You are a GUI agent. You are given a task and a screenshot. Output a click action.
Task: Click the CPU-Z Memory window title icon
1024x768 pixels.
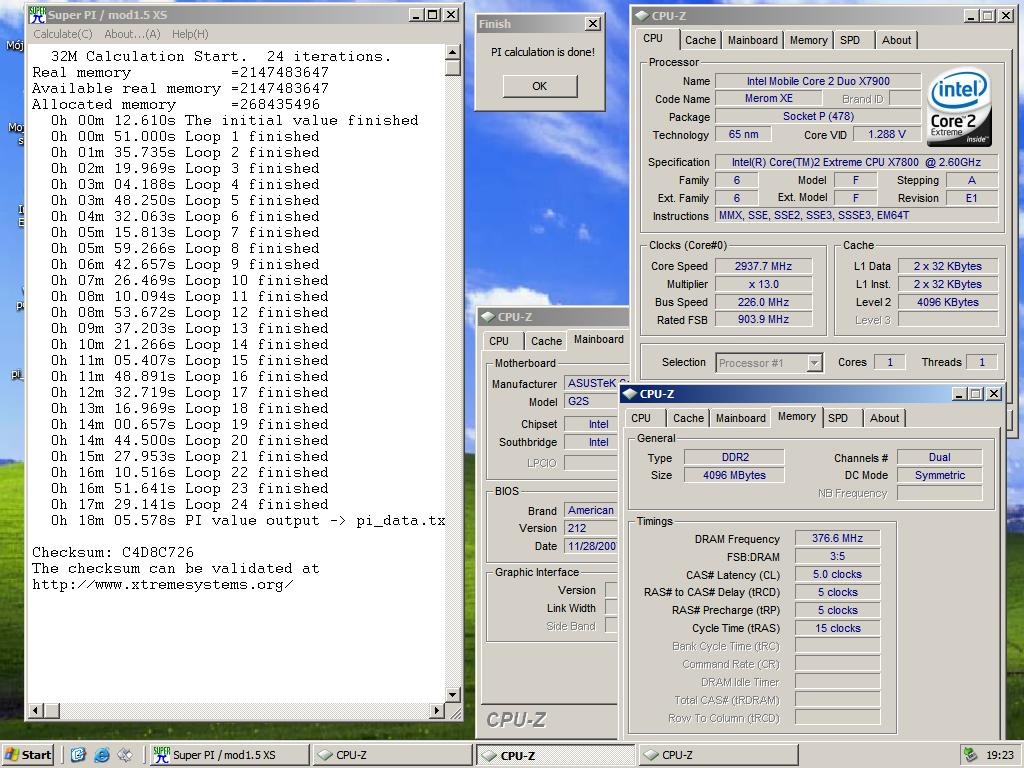pyautogui.click(x=630, y=394)
